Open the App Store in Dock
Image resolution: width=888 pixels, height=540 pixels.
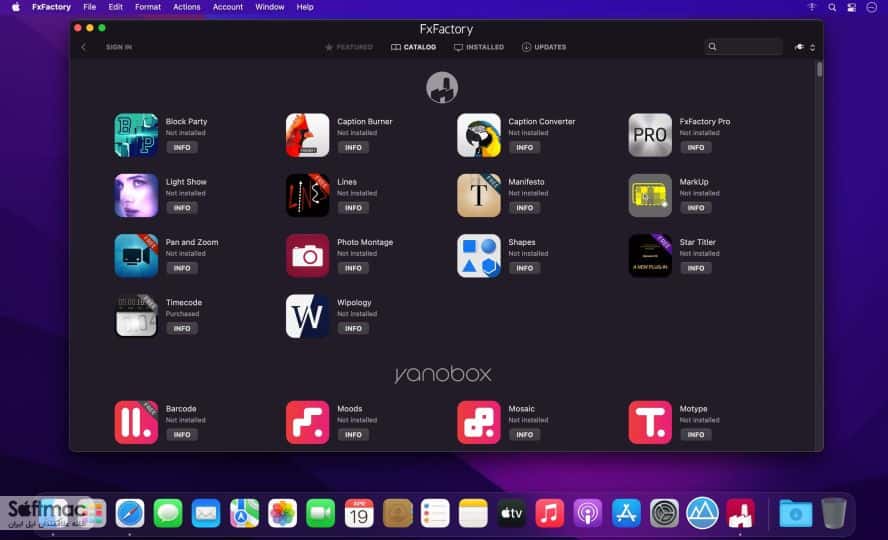coord(626,513)
